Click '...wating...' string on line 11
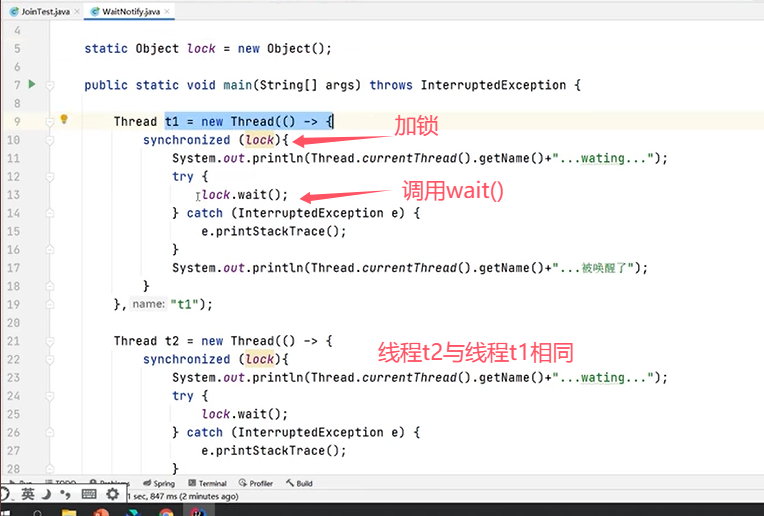The height and width of the screenshot is (516, 764). (603, 158)
